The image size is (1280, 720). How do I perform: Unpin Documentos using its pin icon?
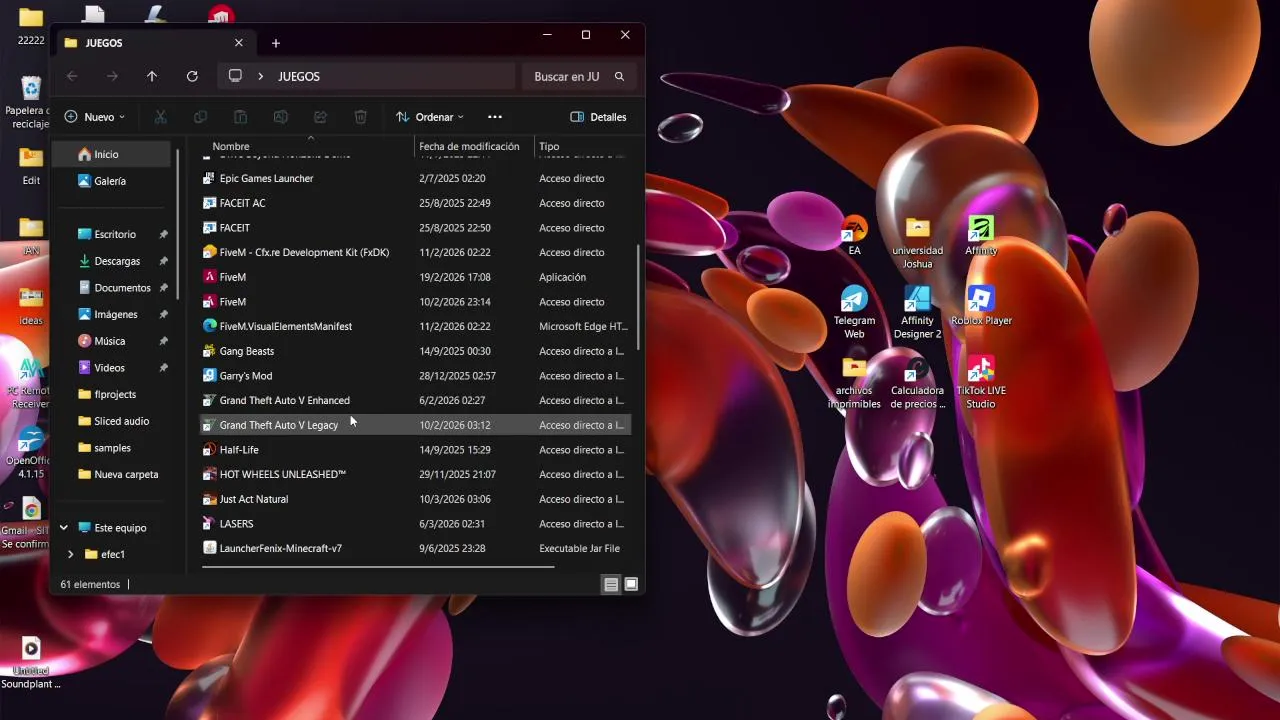click(163, 288)
